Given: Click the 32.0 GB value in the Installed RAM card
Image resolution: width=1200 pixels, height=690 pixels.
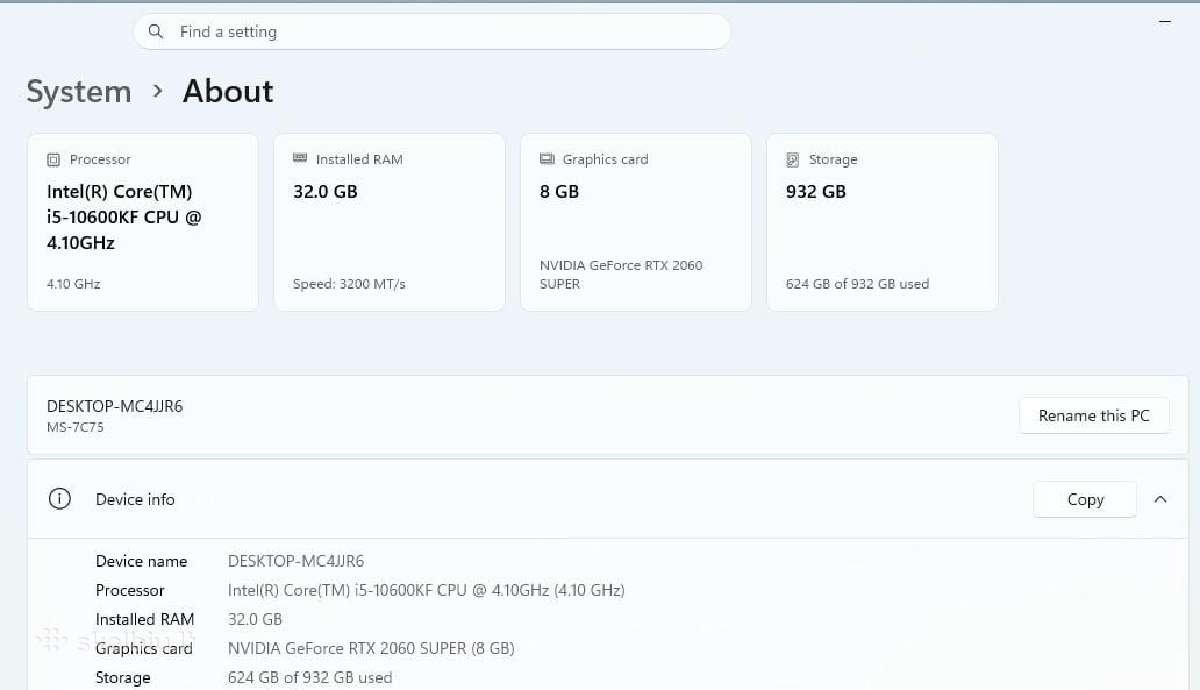Looking at the screenshot, I should pyautogui.click(x=325, y=191).
